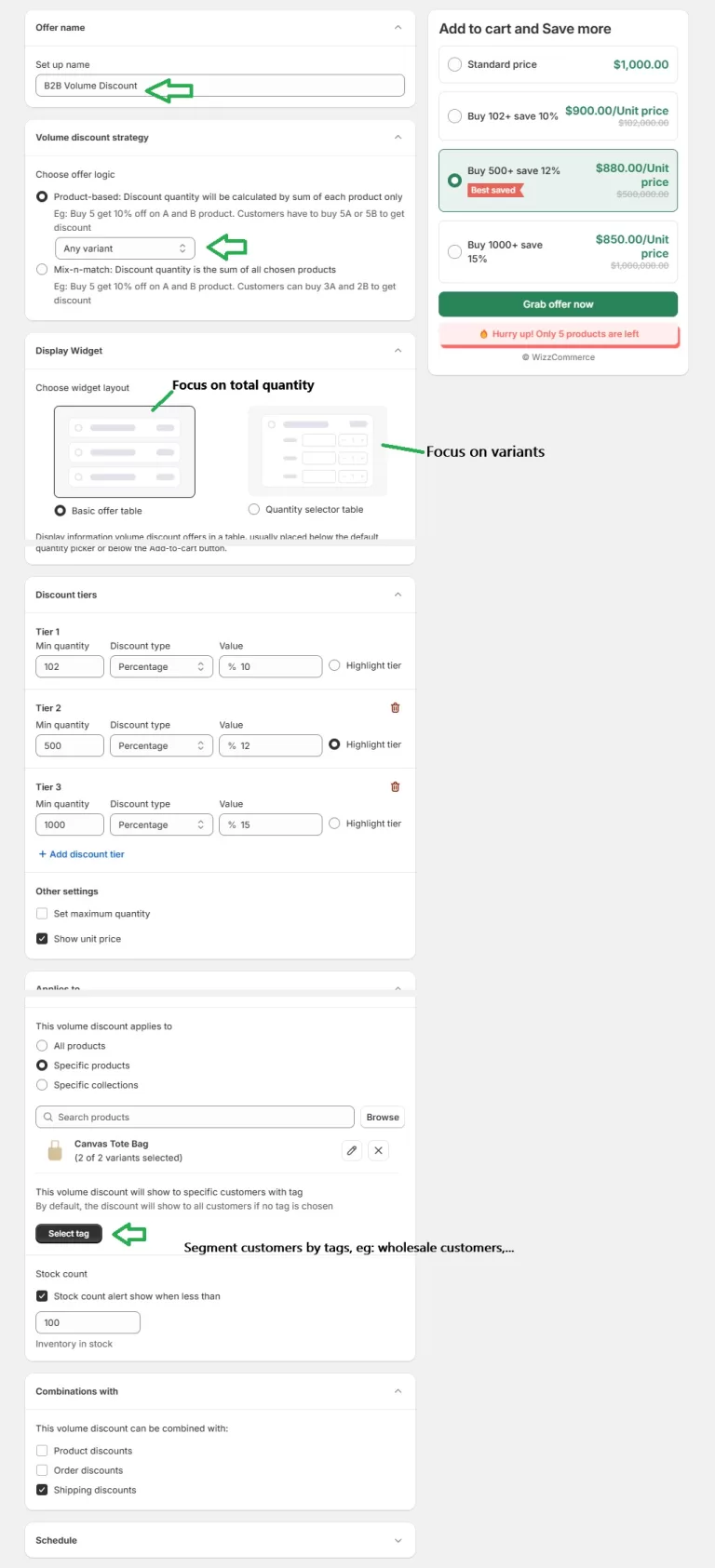Collapse the Offer name section

(x=398, y=28)
